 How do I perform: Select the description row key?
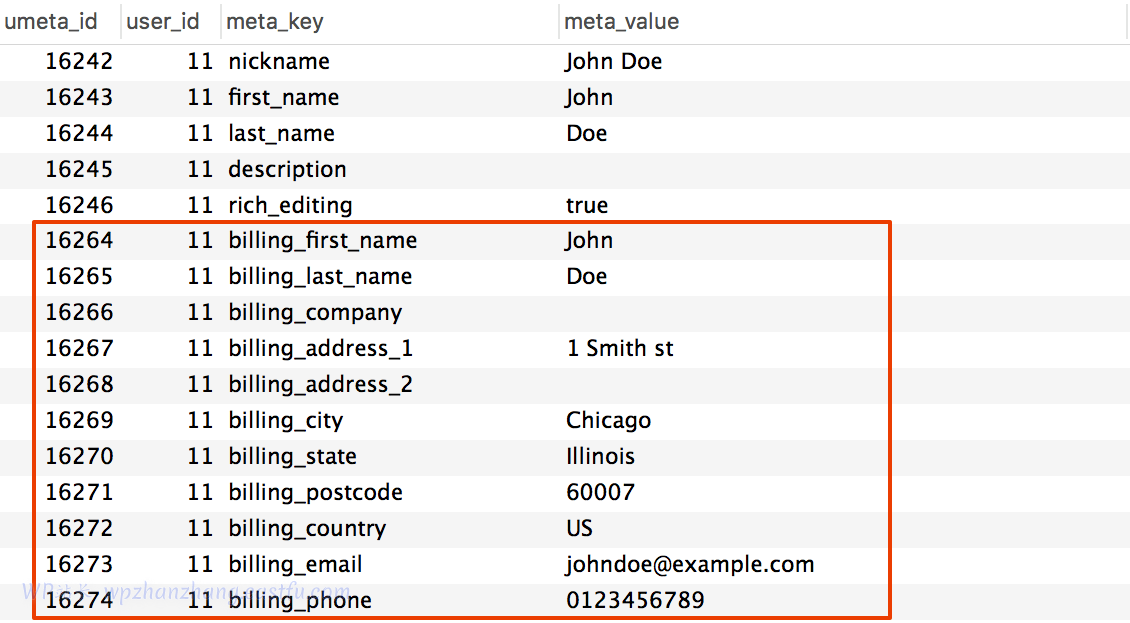tap(287, 170)
